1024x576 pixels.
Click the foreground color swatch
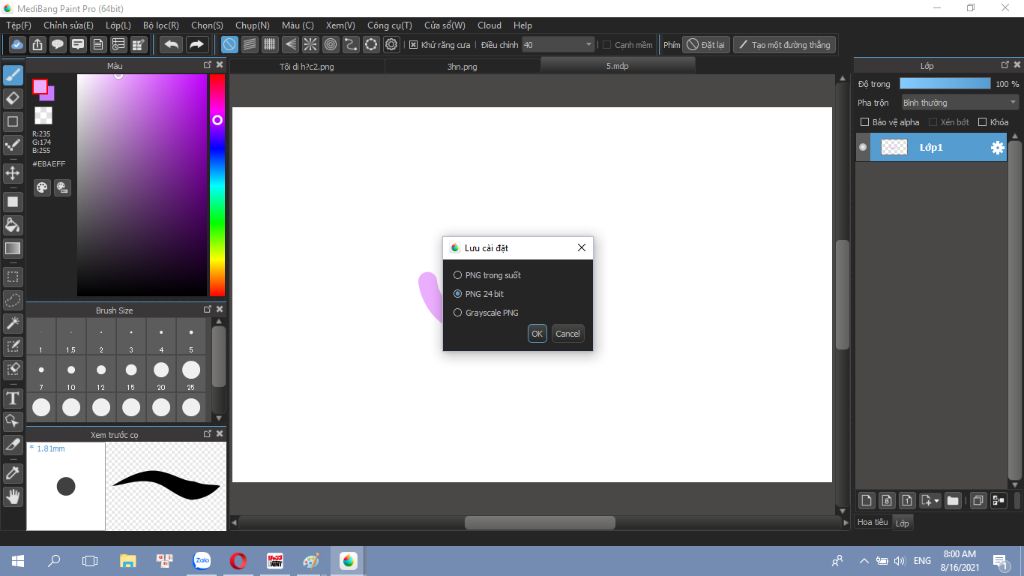tap(40, 87)
